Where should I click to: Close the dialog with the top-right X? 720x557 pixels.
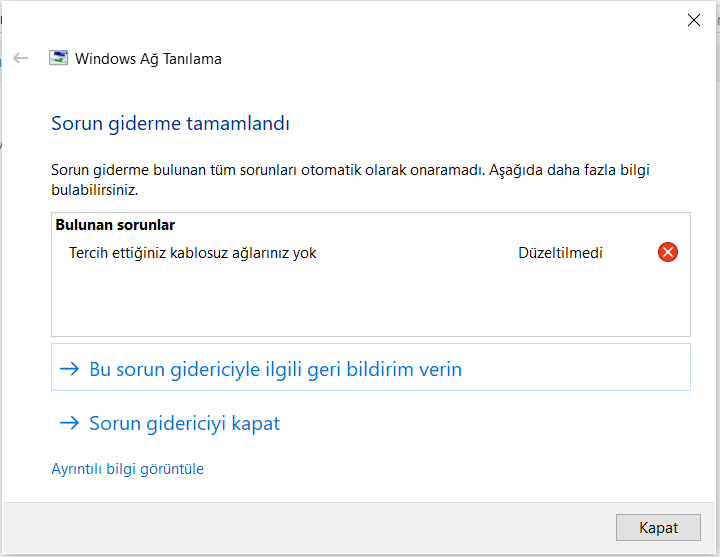point(694,20)
